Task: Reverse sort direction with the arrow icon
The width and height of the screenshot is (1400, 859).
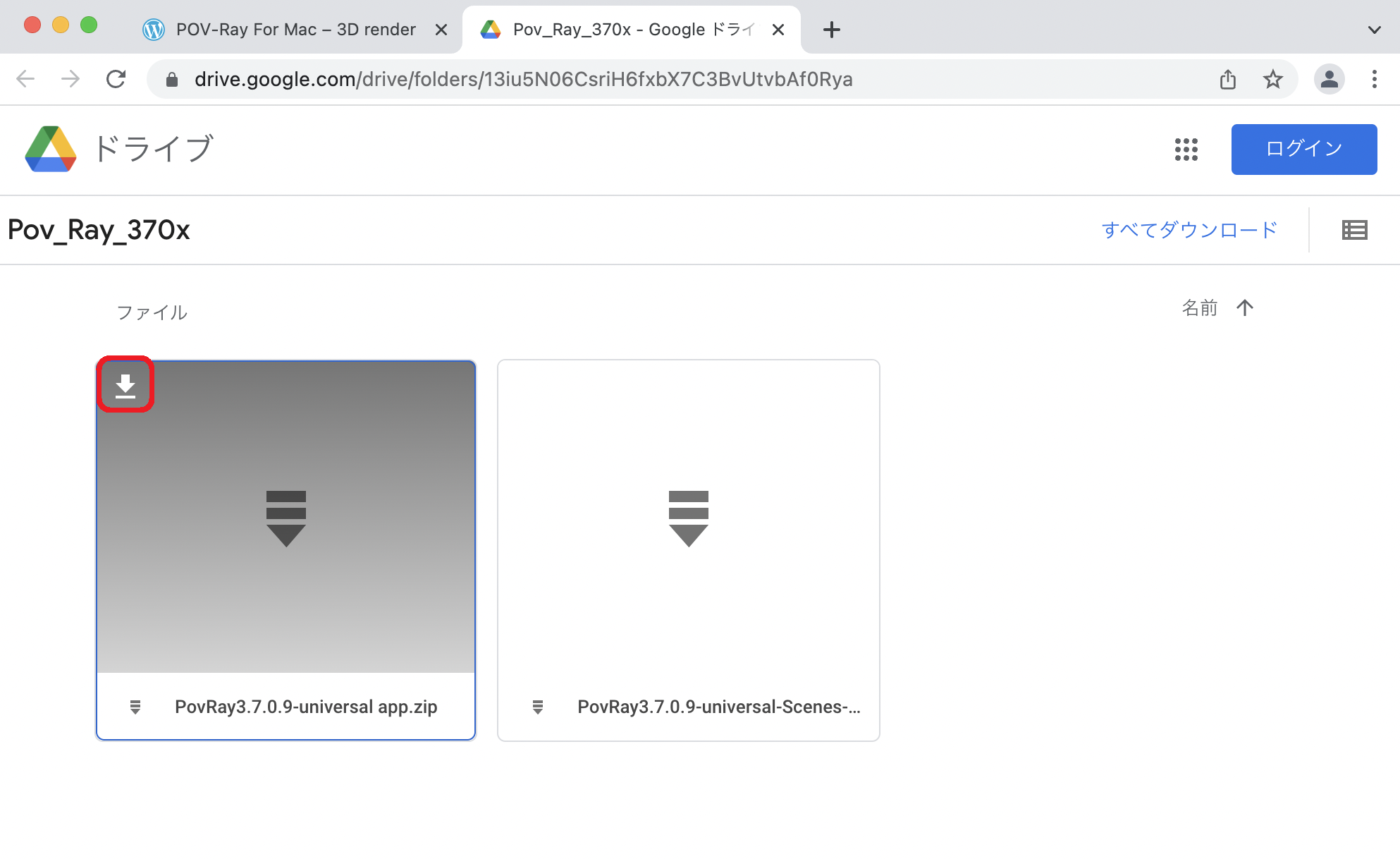Action: point(1245,307)
